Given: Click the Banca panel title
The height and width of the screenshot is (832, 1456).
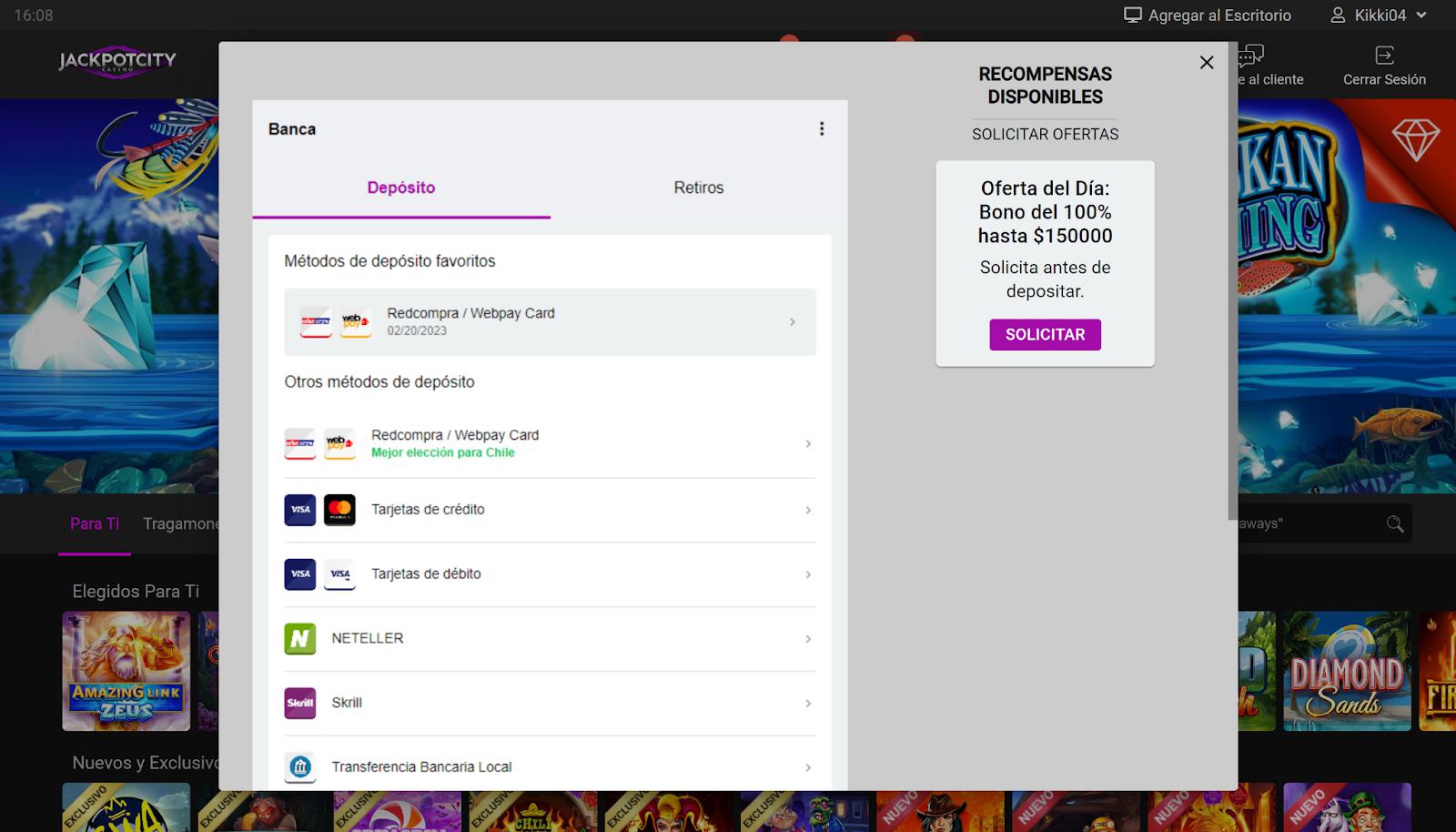Looking at the screenshot, I should coord(292,129).
